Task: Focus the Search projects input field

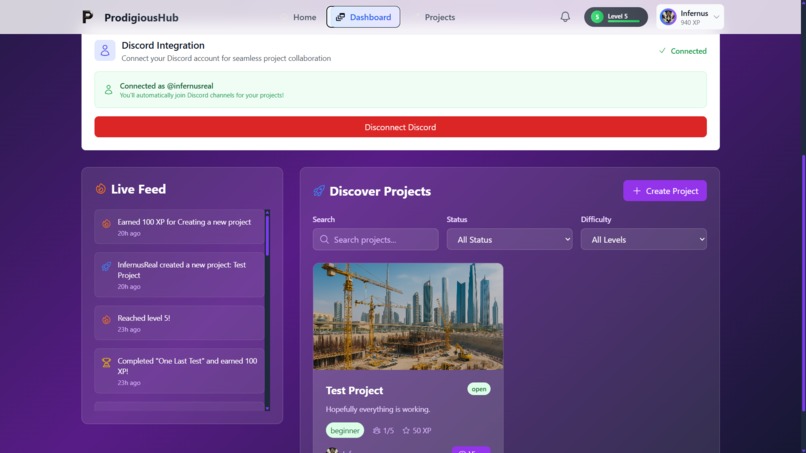Action: (x=376, y=239)
